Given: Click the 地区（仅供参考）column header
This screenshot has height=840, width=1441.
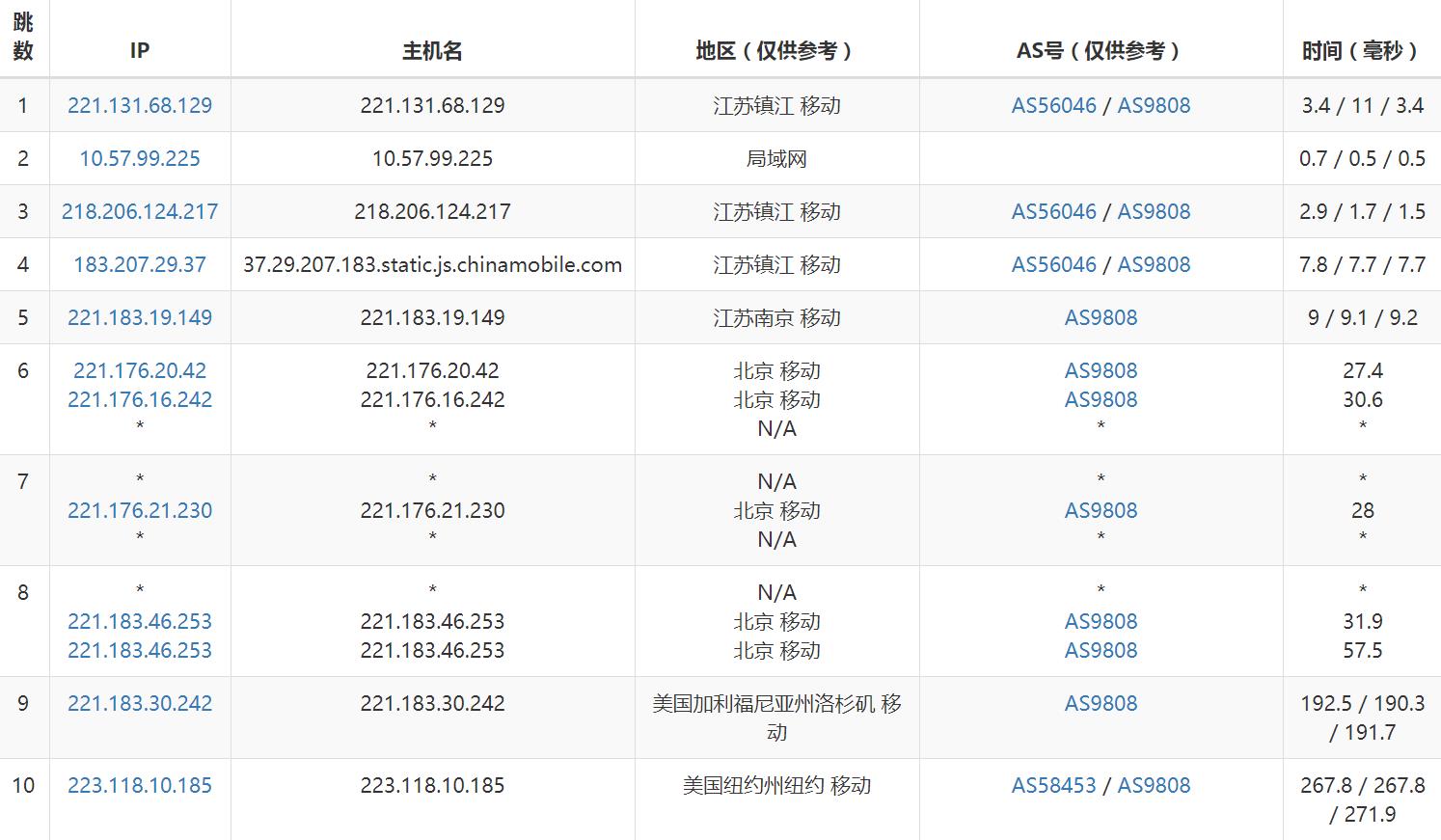Looking at the screenshot, I should [x=776, y=51].
